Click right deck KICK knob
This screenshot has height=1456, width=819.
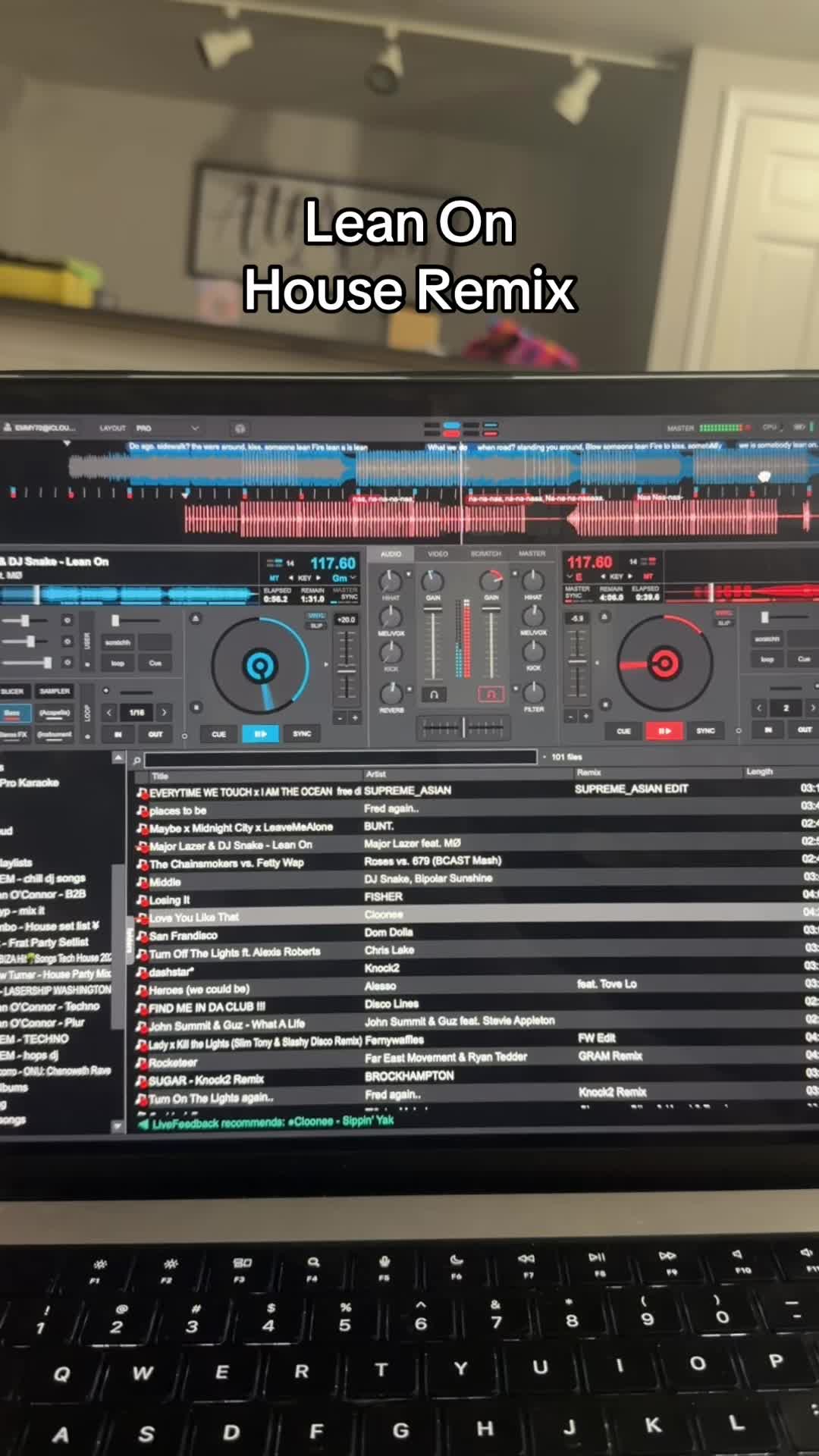click(533, 651)
